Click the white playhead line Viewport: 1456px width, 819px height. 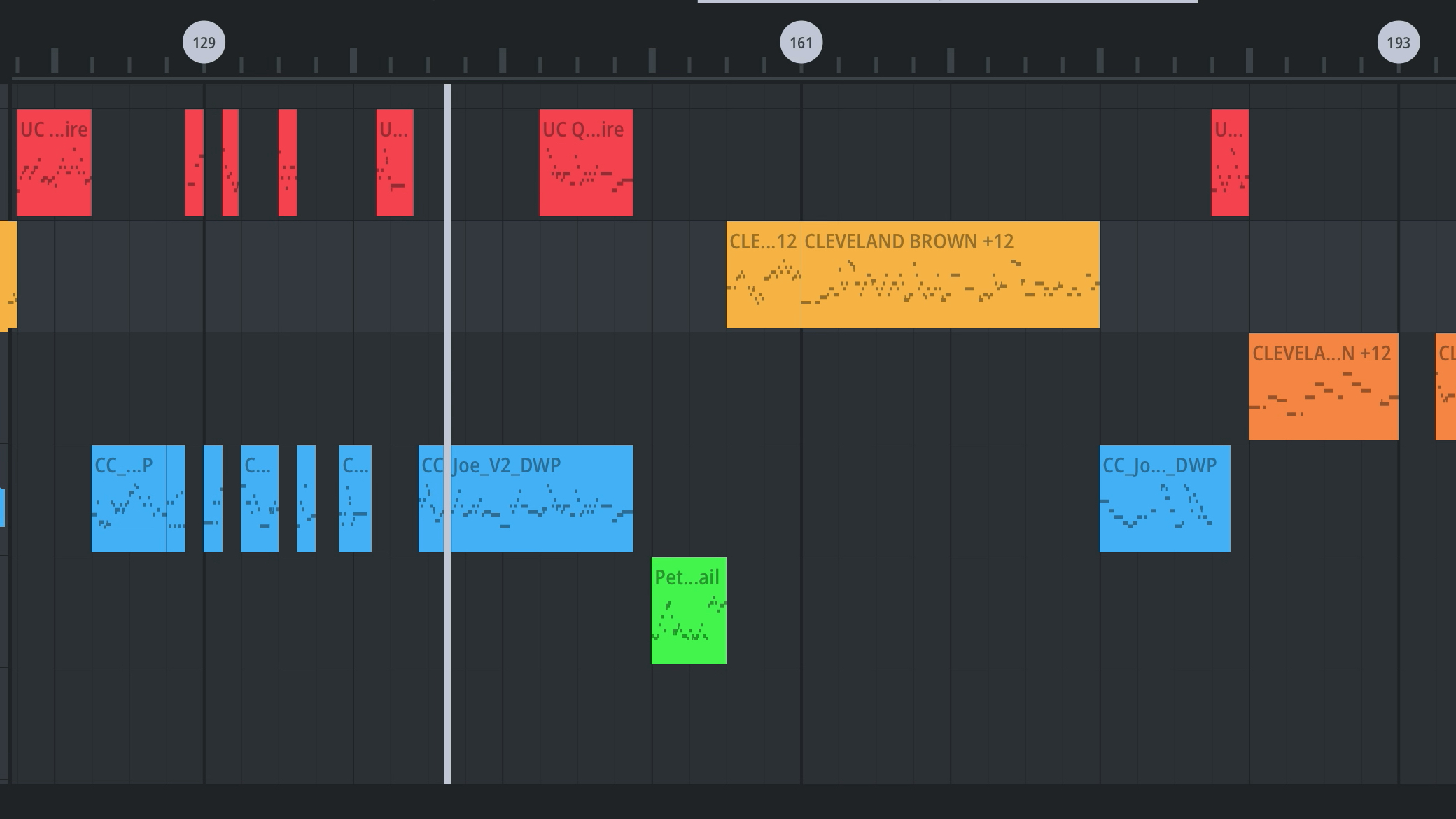[447, 434]
